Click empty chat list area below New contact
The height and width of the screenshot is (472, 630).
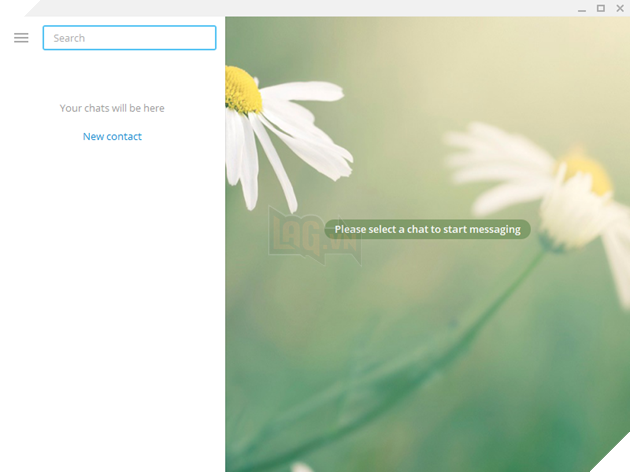pyautogui.click(x=112, y=300)
